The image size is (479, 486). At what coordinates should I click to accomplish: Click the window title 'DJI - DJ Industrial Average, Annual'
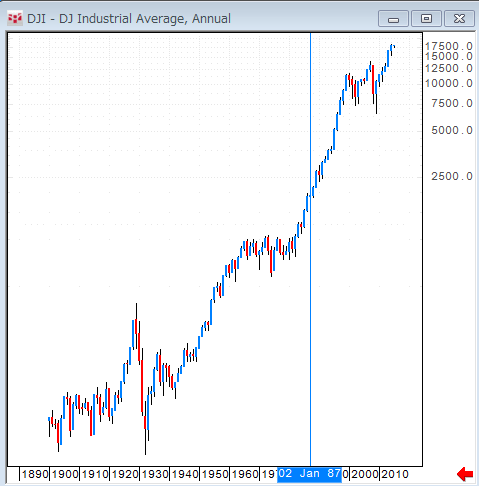point(129,19)
